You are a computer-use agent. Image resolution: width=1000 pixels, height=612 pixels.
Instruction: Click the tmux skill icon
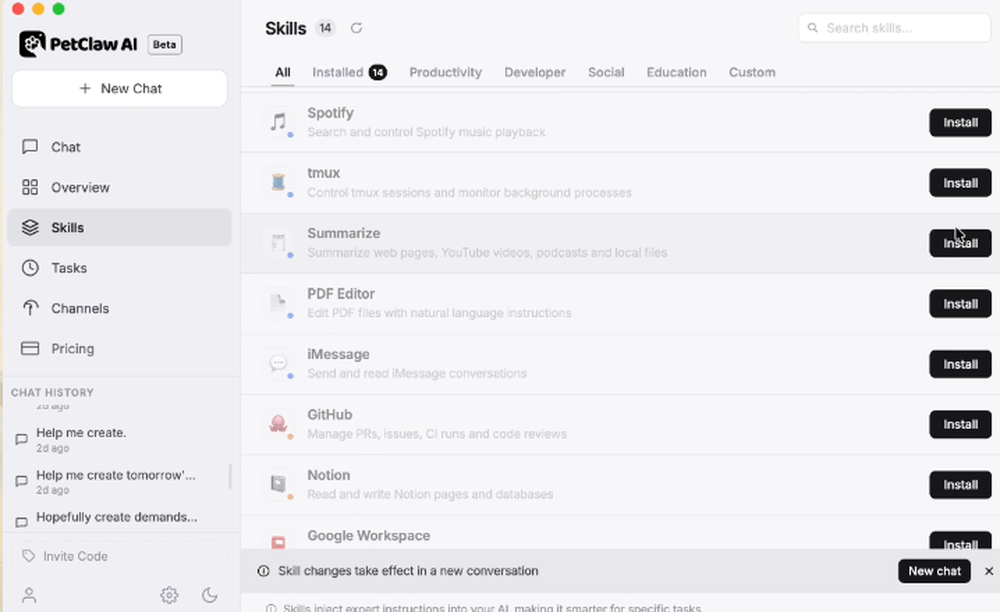click(279, 183)
